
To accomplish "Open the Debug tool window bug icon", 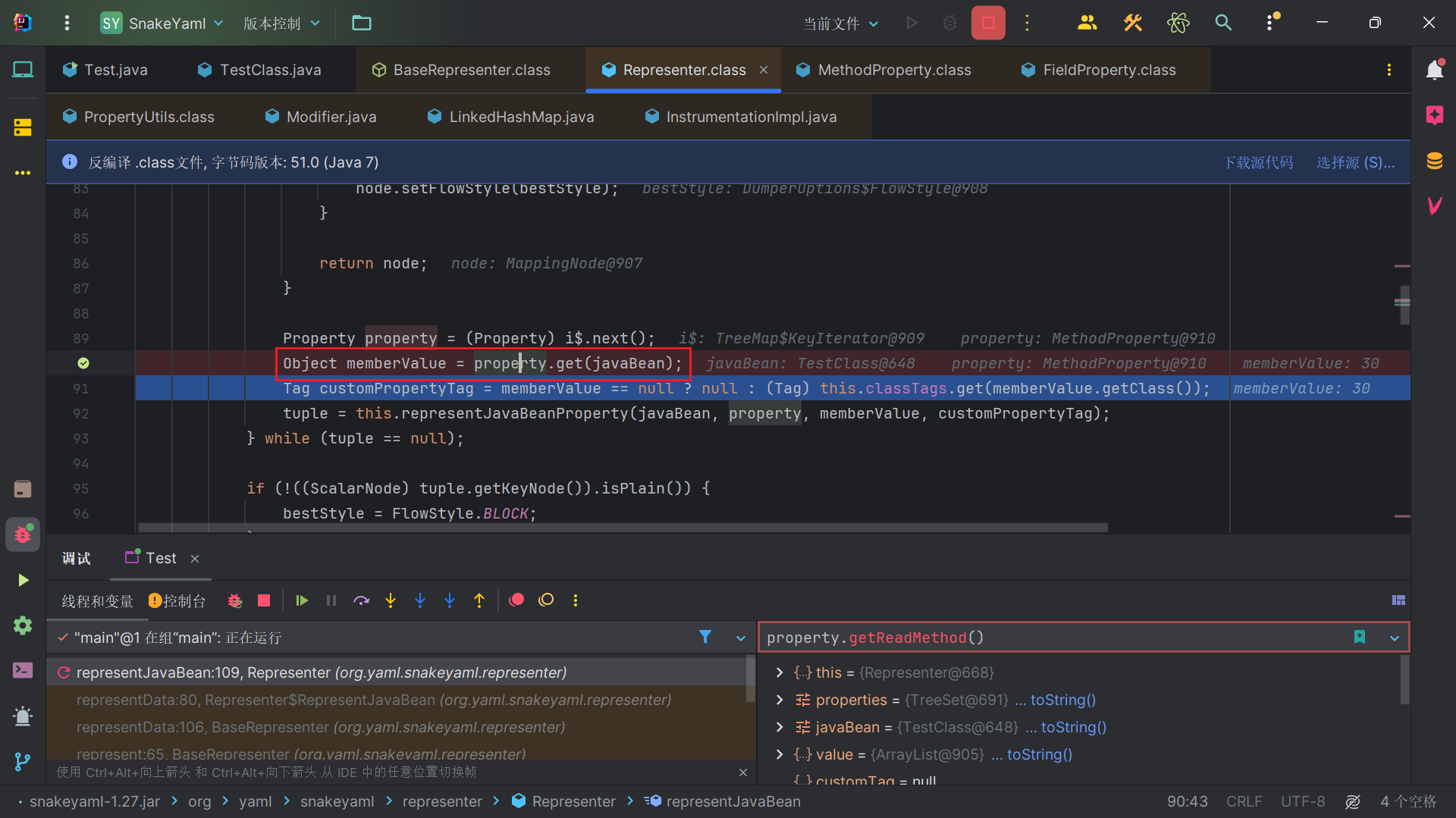I will coord(23,534).
